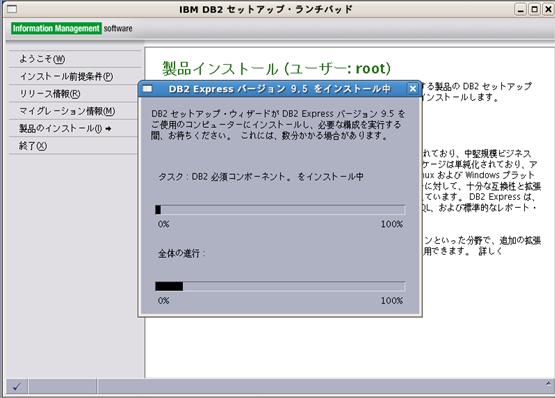Click the arrow next to 製品のインストール

108,129
